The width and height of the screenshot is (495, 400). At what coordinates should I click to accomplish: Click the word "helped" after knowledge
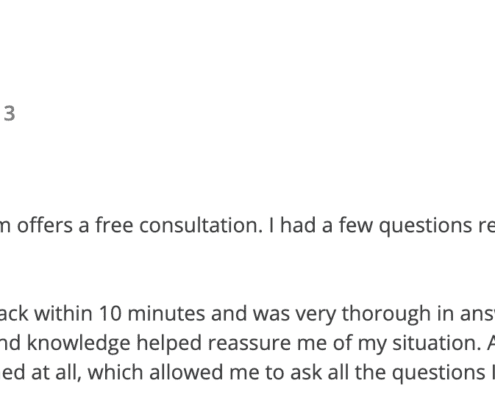169,345
